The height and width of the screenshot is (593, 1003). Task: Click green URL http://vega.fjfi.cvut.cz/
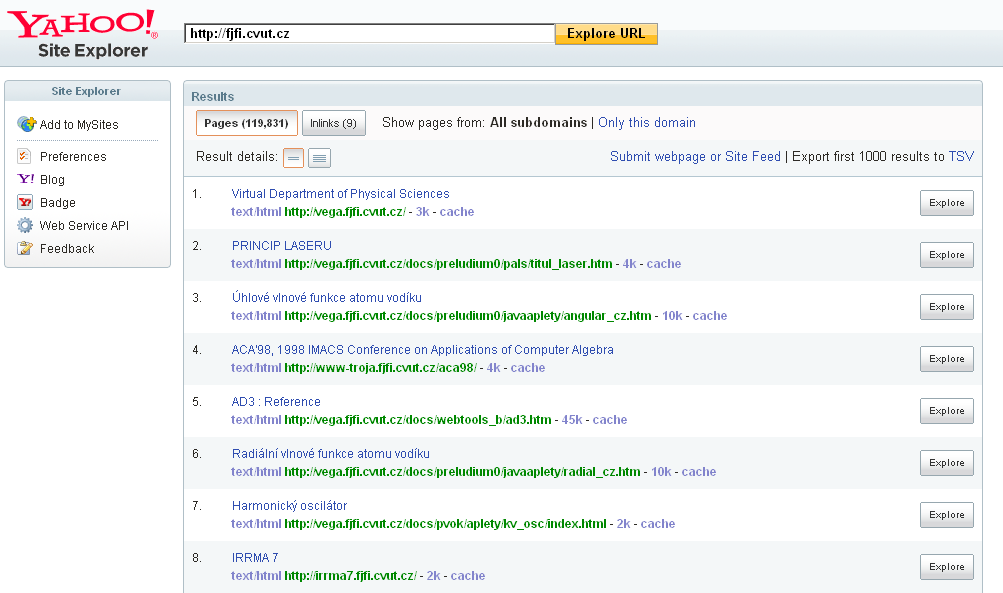pyautogui.click(x=345, y=212)
